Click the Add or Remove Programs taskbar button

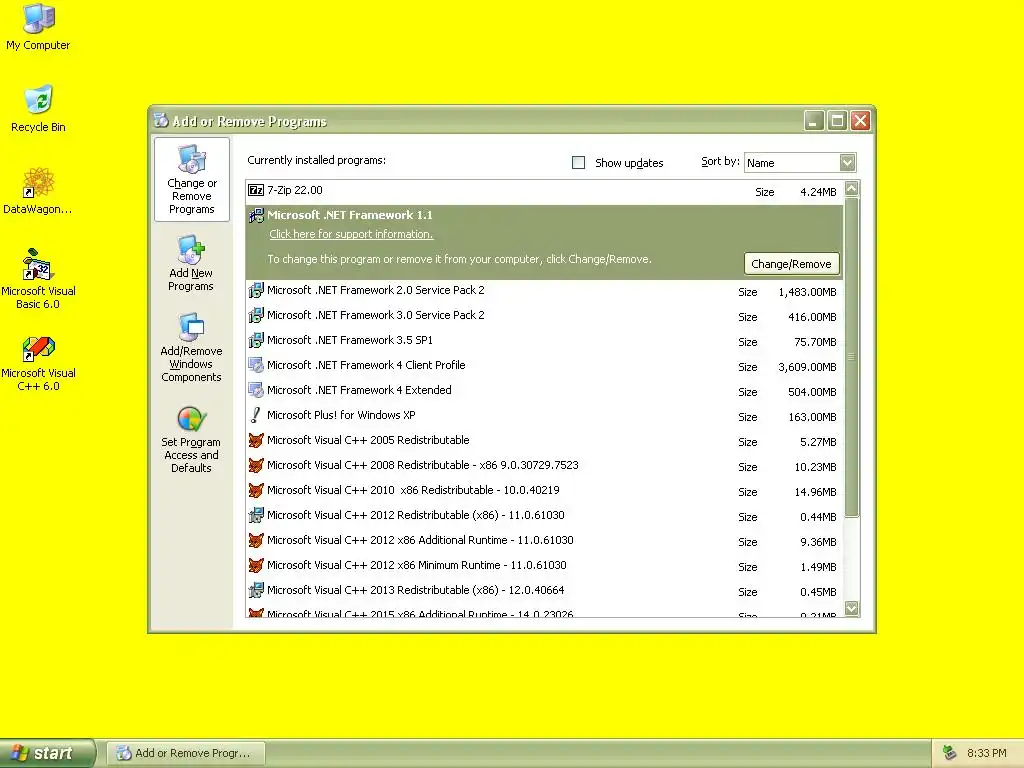coord(186,753)
